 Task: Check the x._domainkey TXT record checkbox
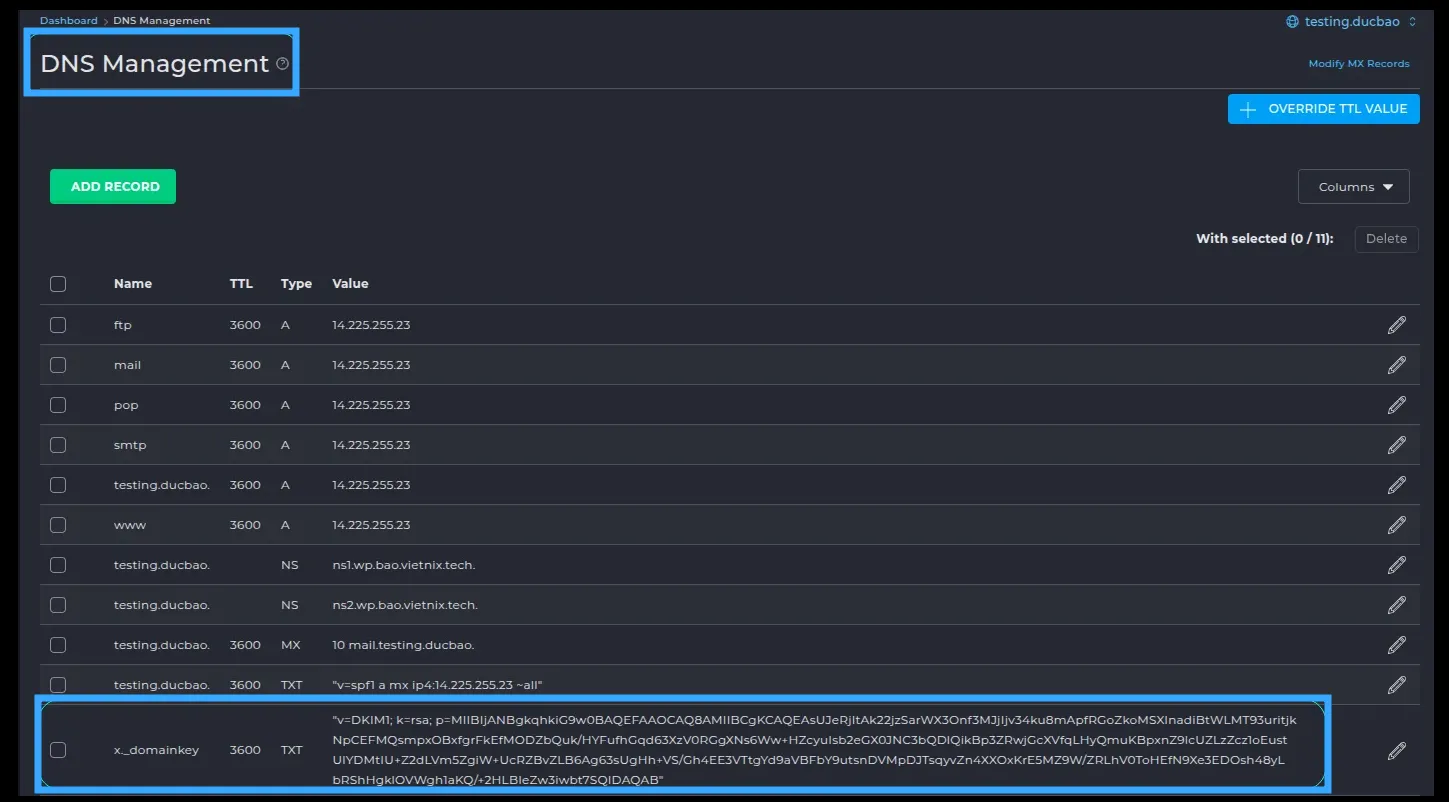[58, 750]
